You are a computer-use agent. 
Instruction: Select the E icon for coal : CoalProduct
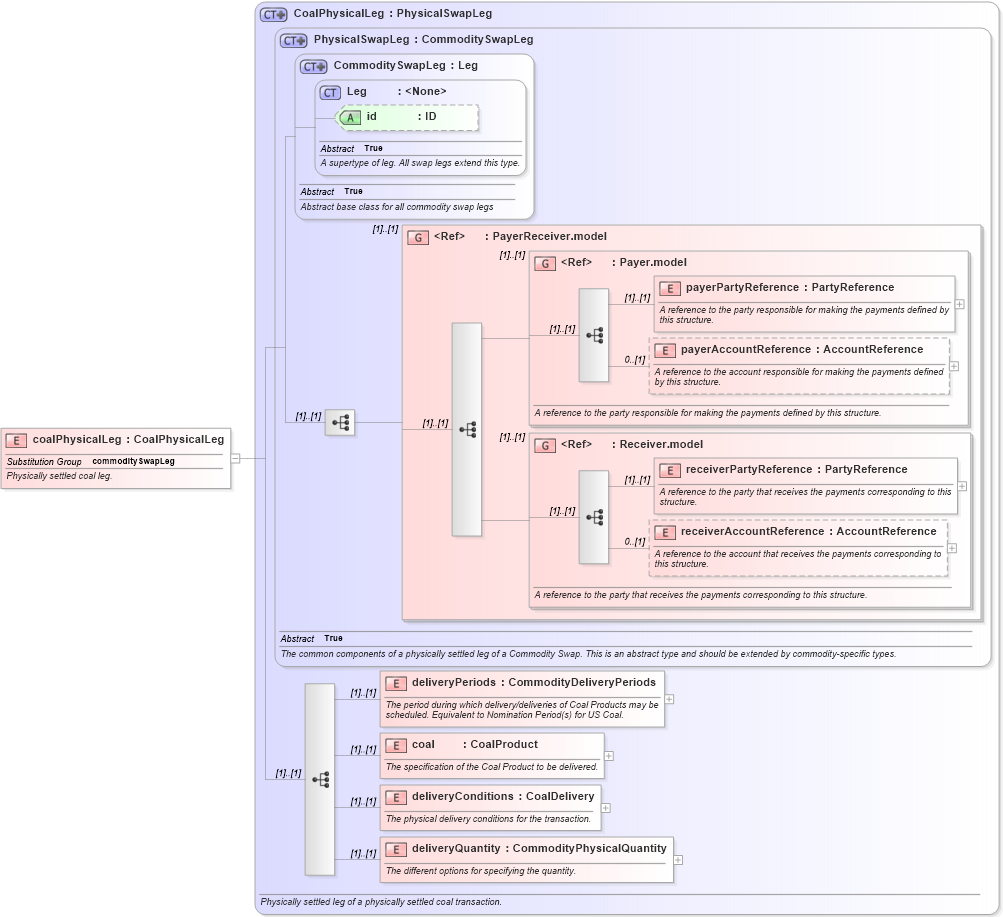(394, 744)
